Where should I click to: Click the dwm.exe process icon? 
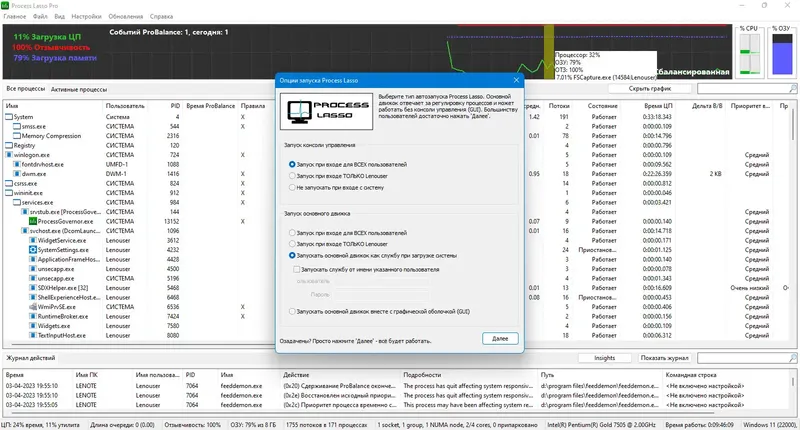17,174
